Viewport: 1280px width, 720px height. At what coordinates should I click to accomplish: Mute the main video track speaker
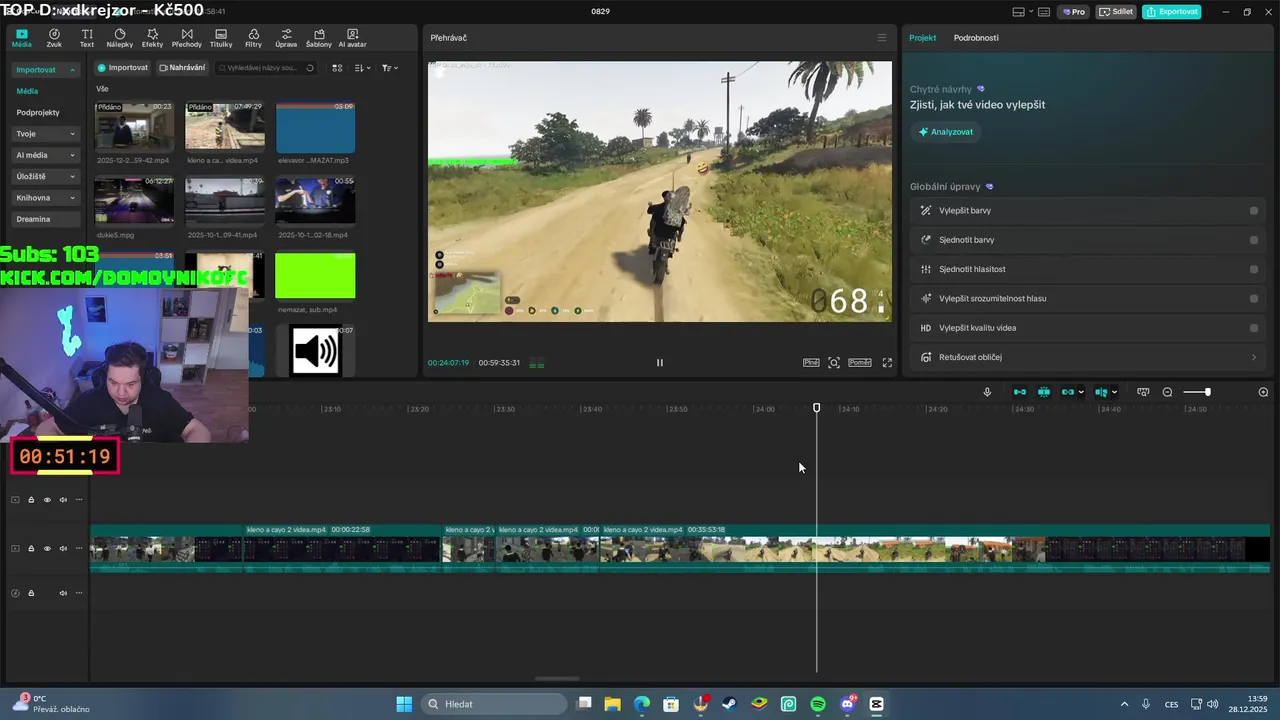pos(63,548)
